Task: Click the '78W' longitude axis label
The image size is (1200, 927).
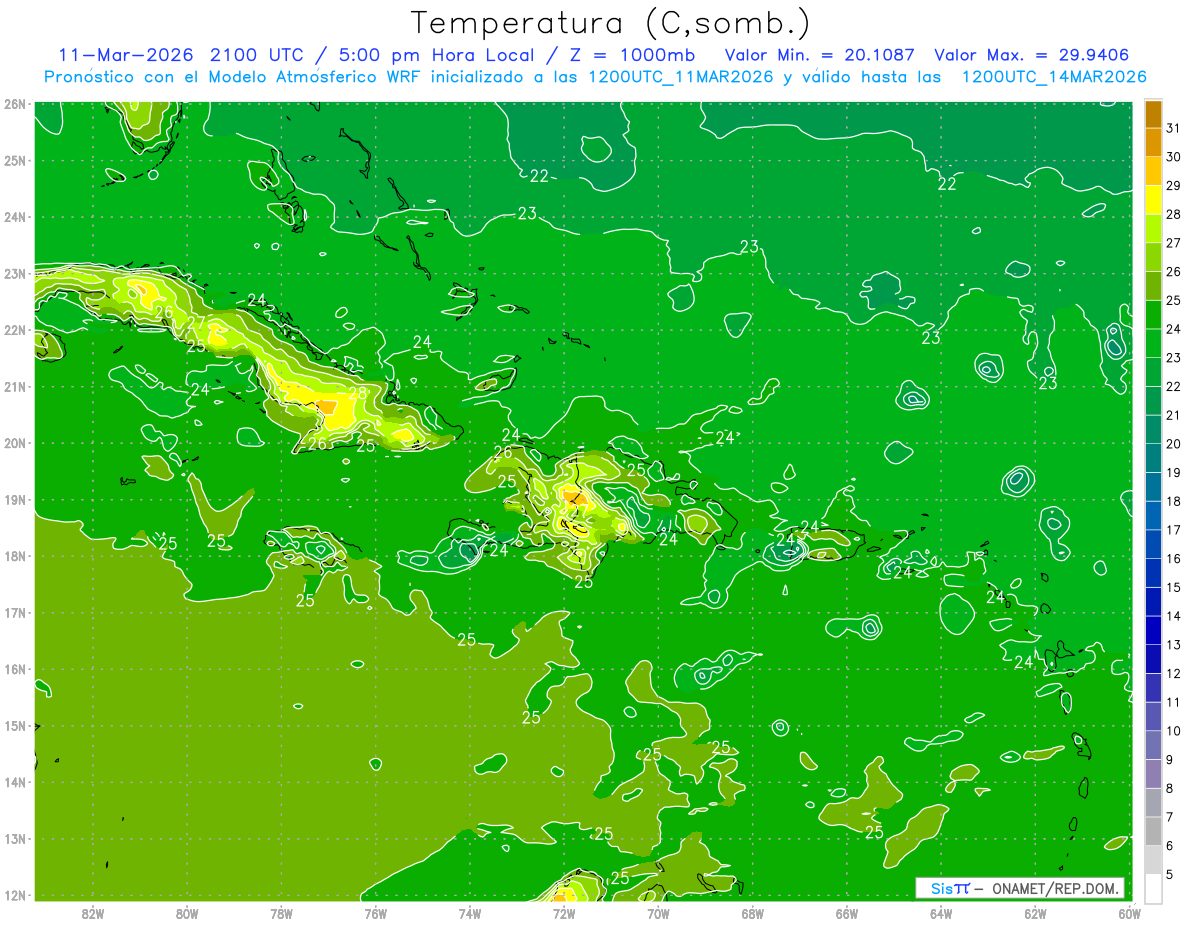Action: (x=281, y=913)
